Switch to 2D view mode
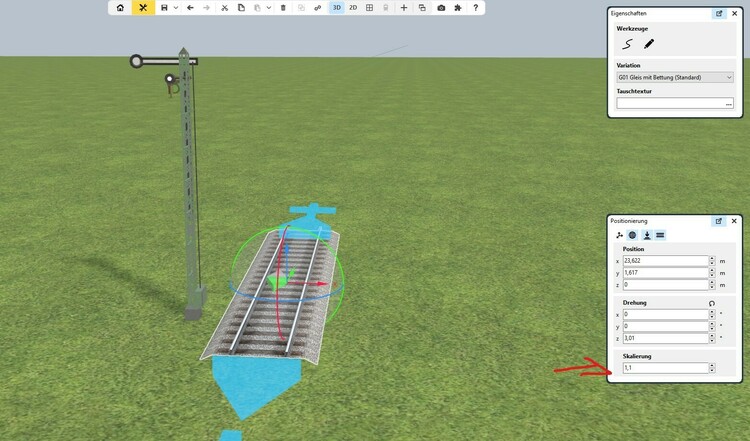This screenshot has width=750, height=441. point(353,8)
